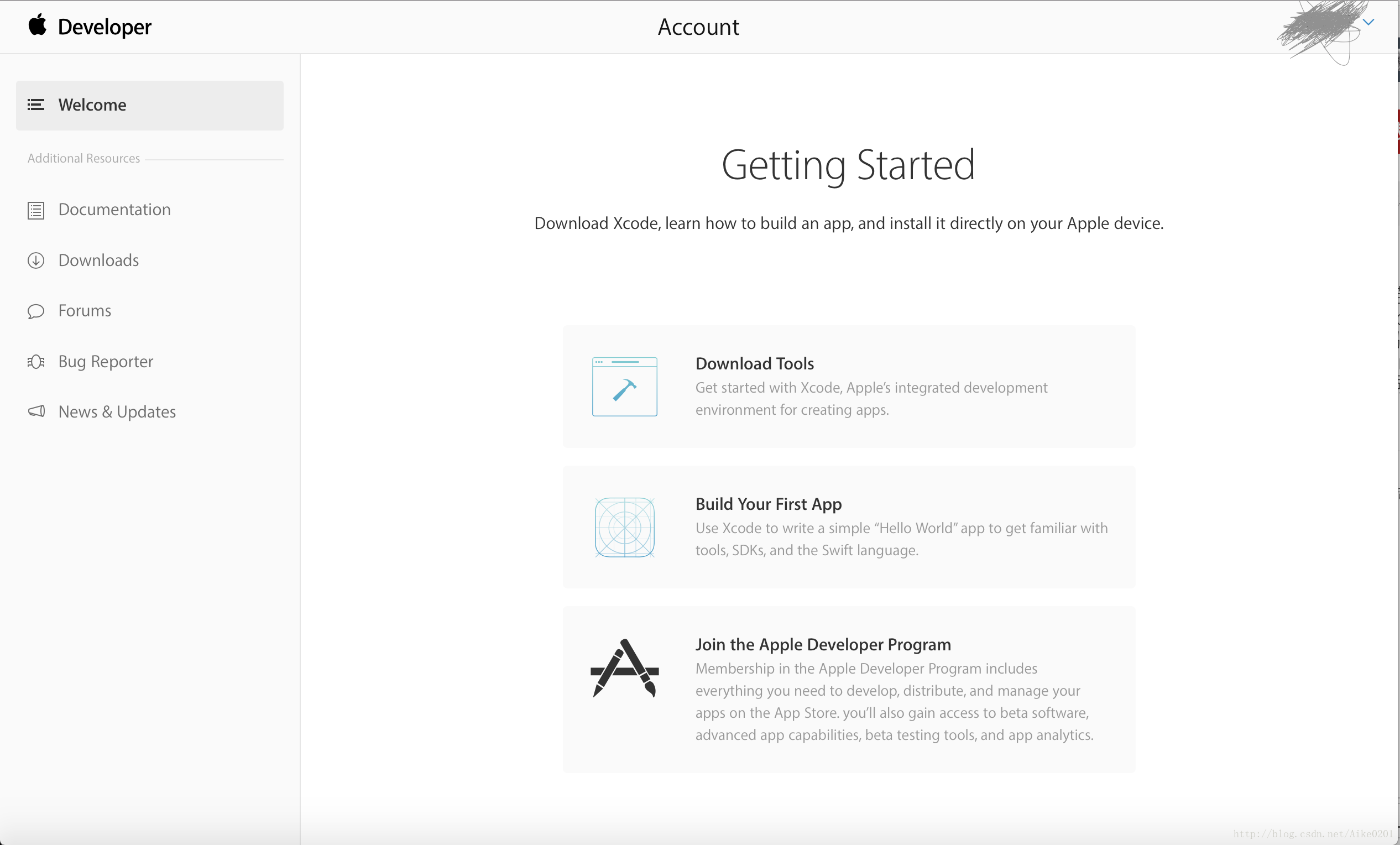
Task: Click the Hello World app description text
Action: 901,539
